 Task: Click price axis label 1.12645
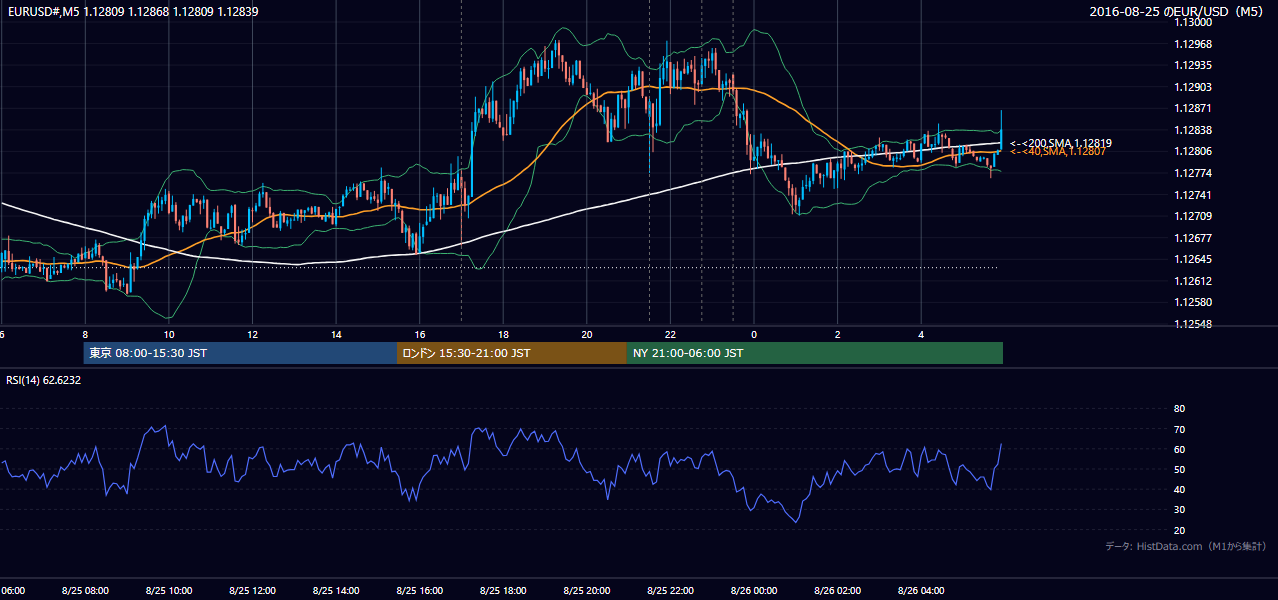(x=1193, y=260)
